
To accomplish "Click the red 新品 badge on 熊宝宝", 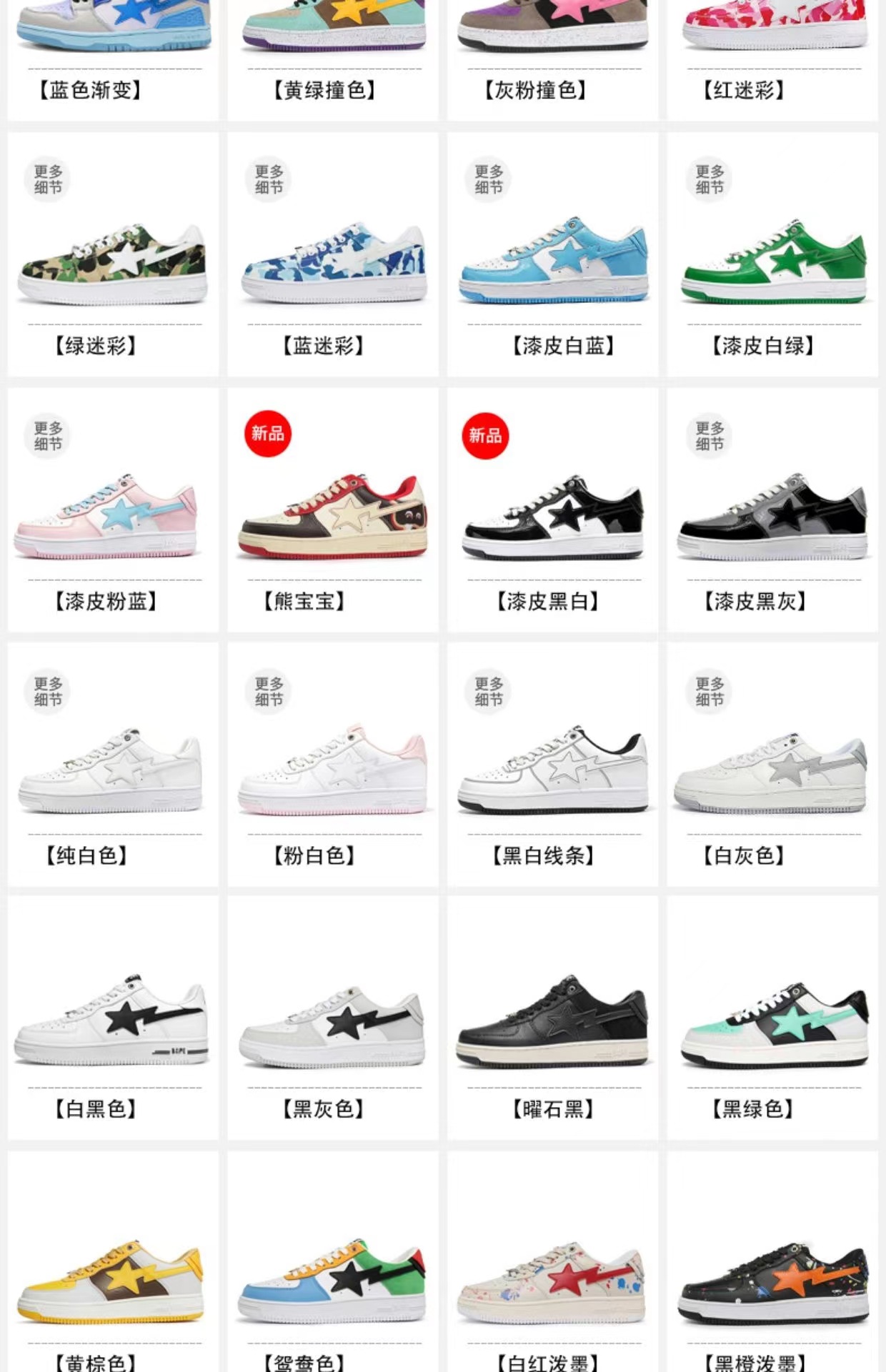I will (x=268, y=434).
